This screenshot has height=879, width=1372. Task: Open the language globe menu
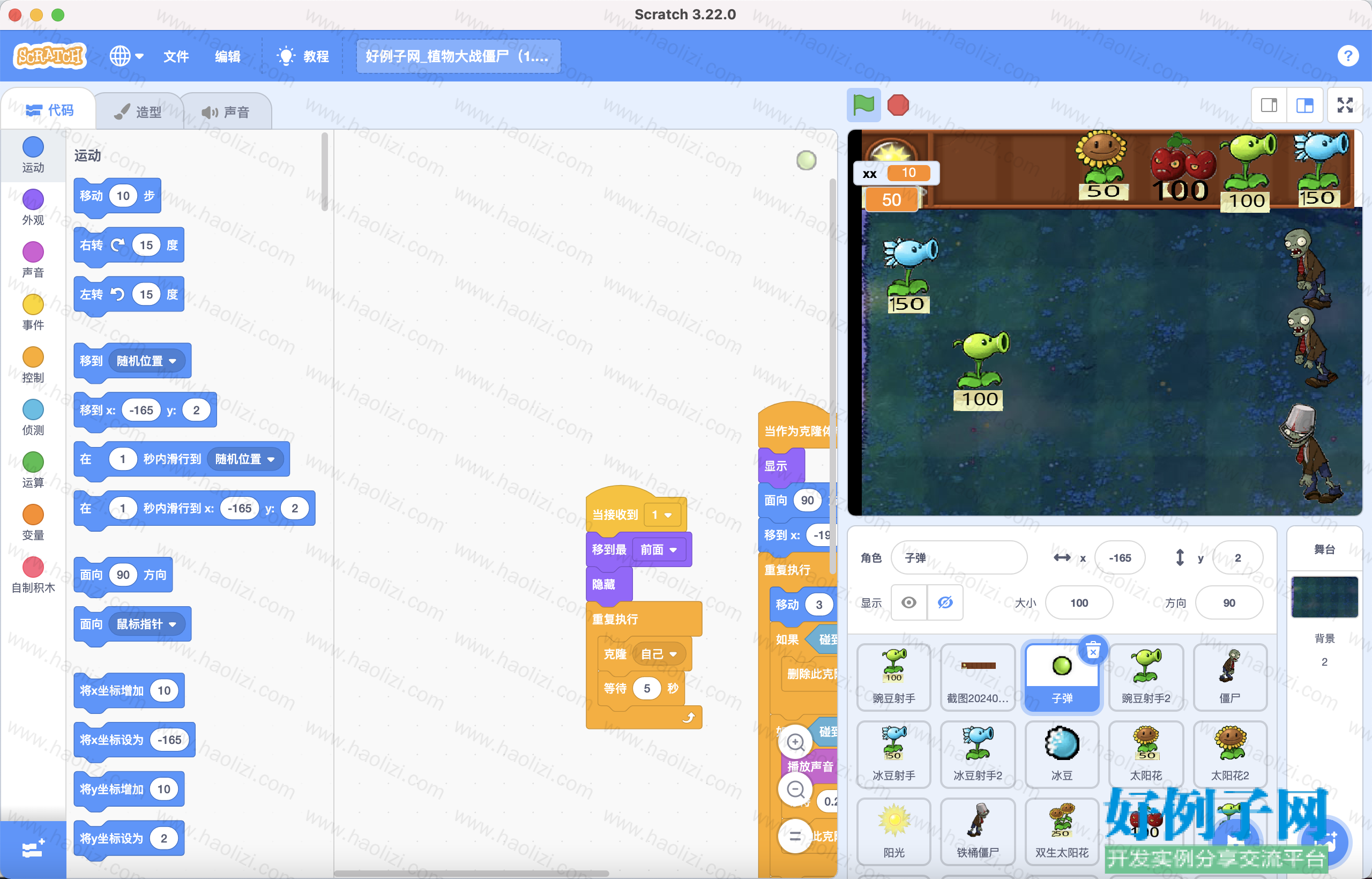coord(126,56)
